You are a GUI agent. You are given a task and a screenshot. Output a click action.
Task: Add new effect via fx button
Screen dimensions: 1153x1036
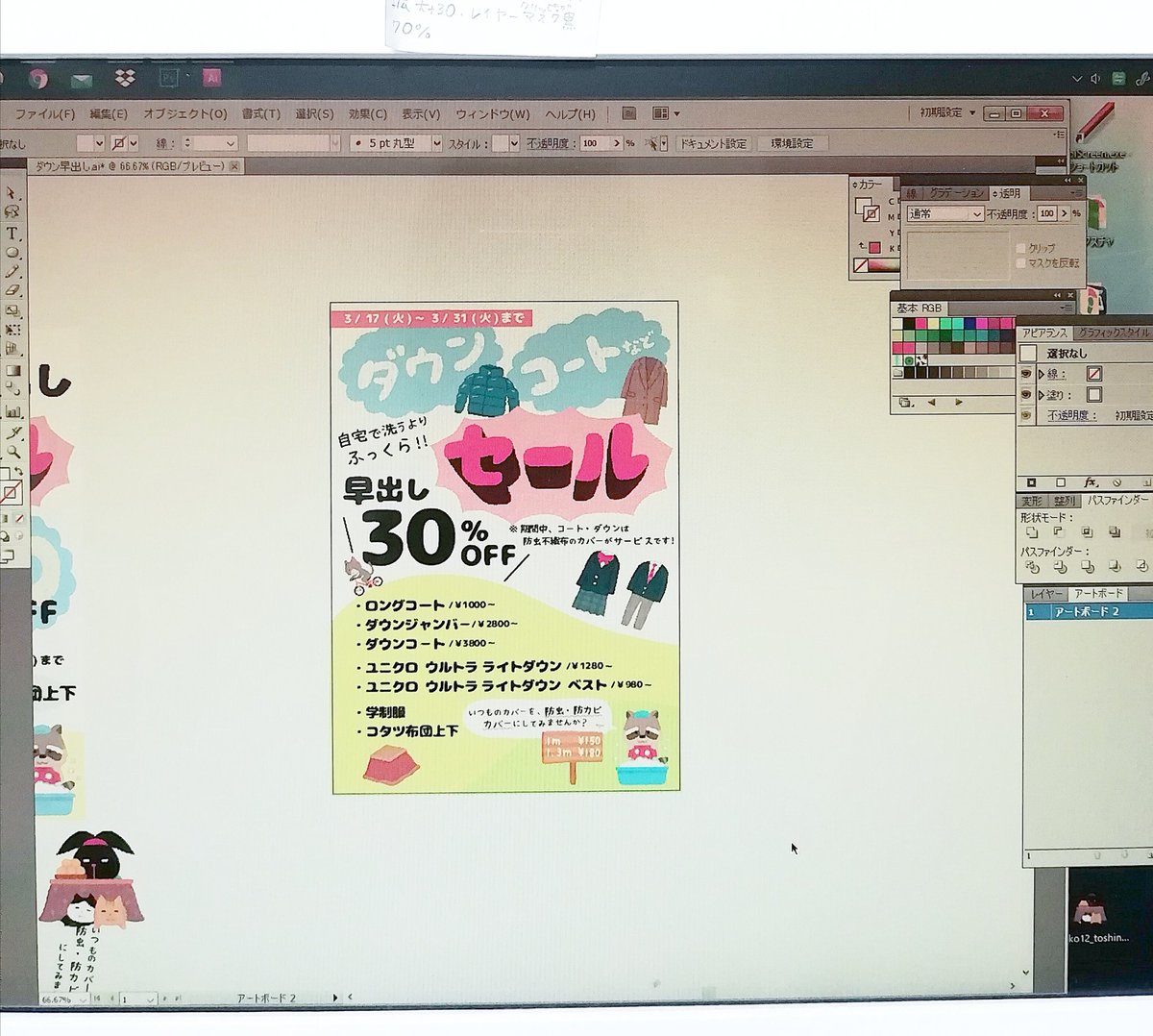pyautogui.click(x=1091, y=482)
